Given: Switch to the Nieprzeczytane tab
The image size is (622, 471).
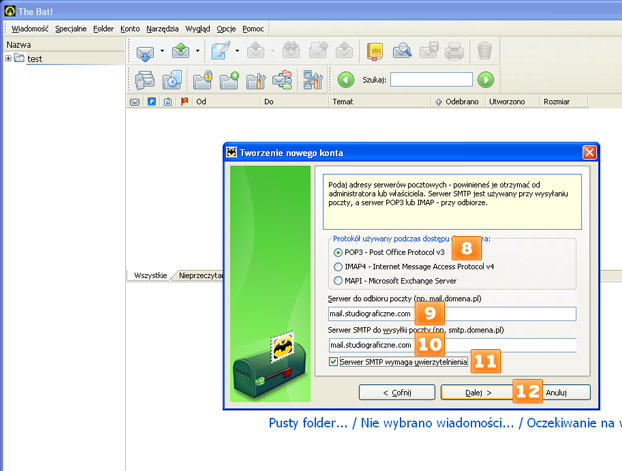Looking at the screenshot, I should point(200,275).
